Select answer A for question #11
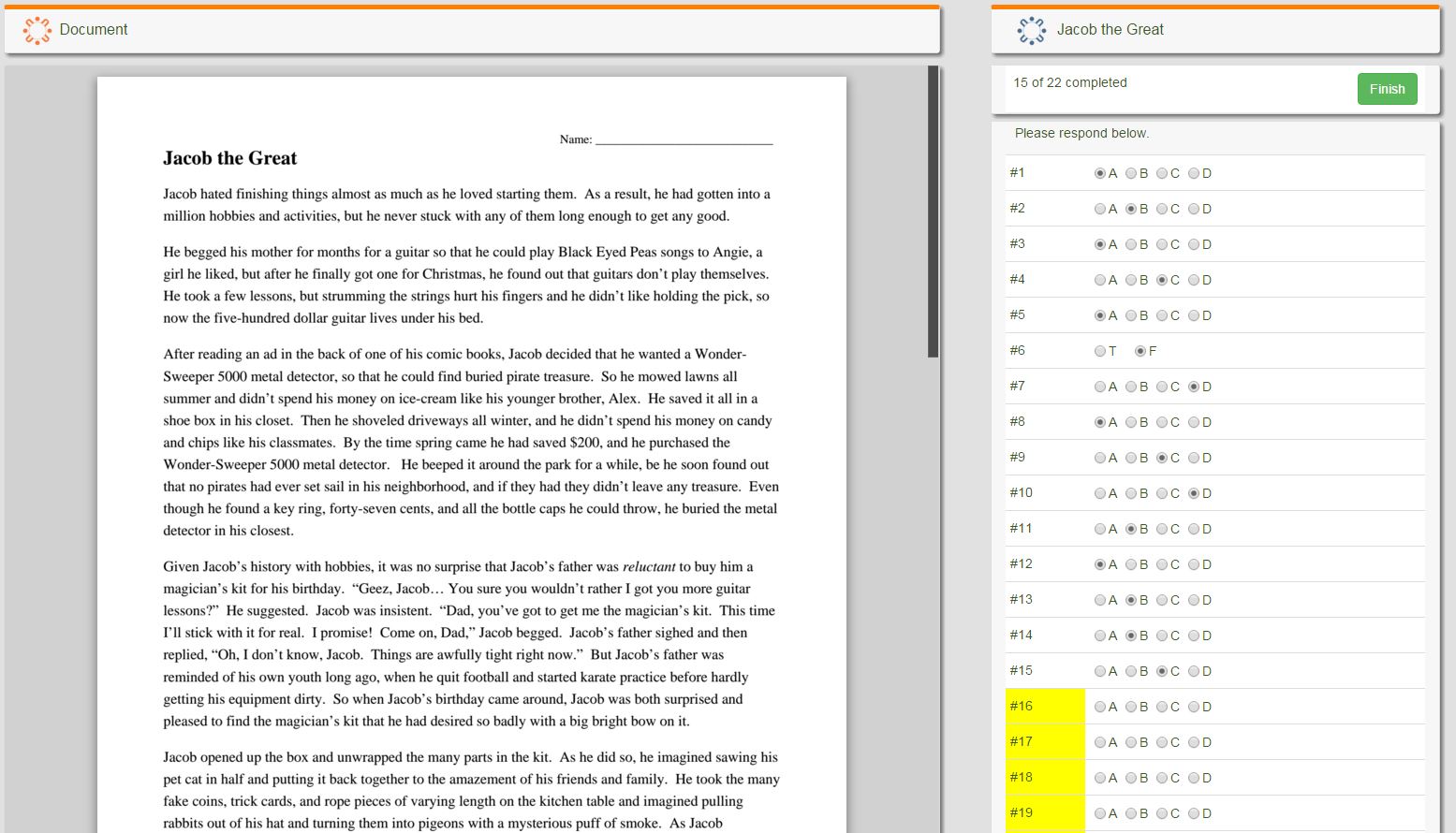Image resolution: width=1456 pixels, height=833 pixels. tap(1100, 529)
